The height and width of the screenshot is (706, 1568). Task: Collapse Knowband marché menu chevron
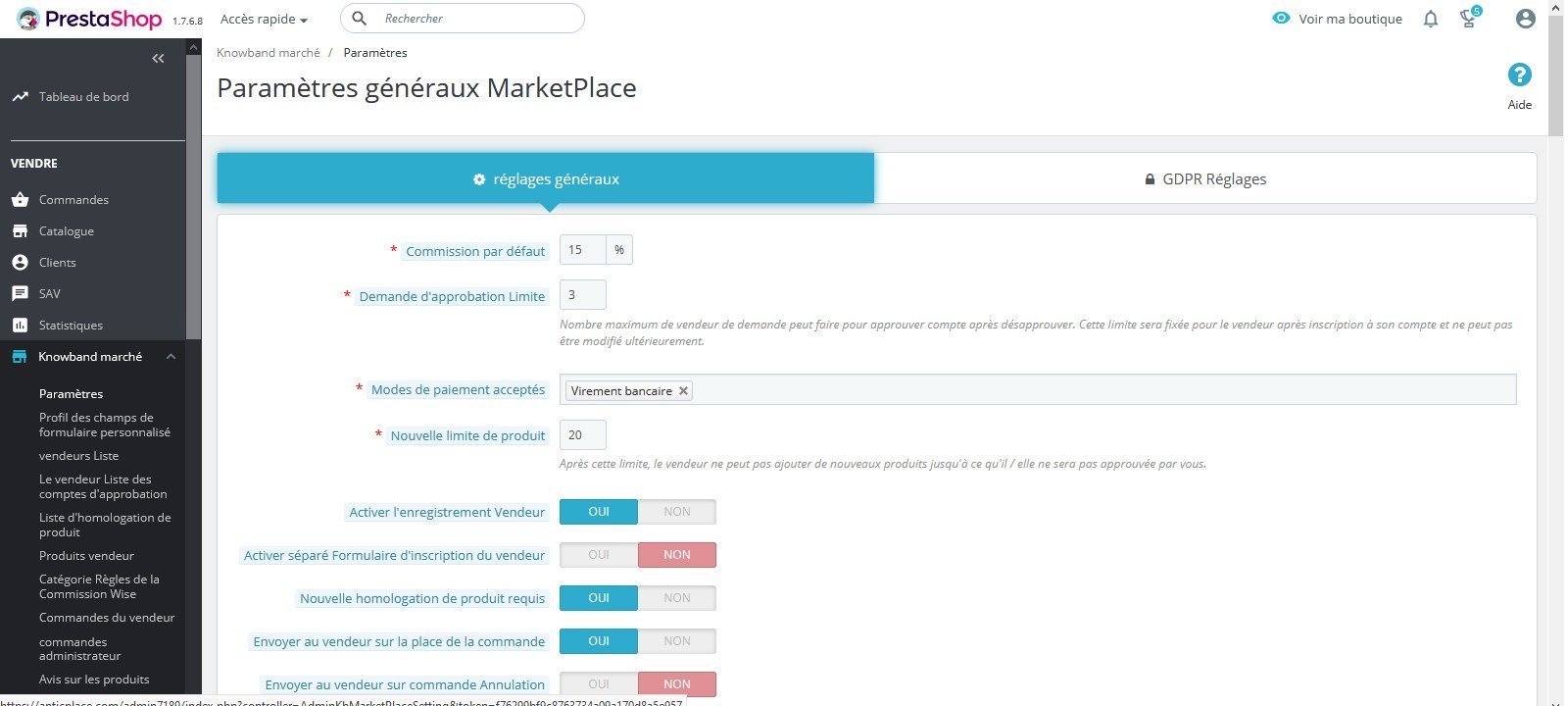[x=171, y=357]
